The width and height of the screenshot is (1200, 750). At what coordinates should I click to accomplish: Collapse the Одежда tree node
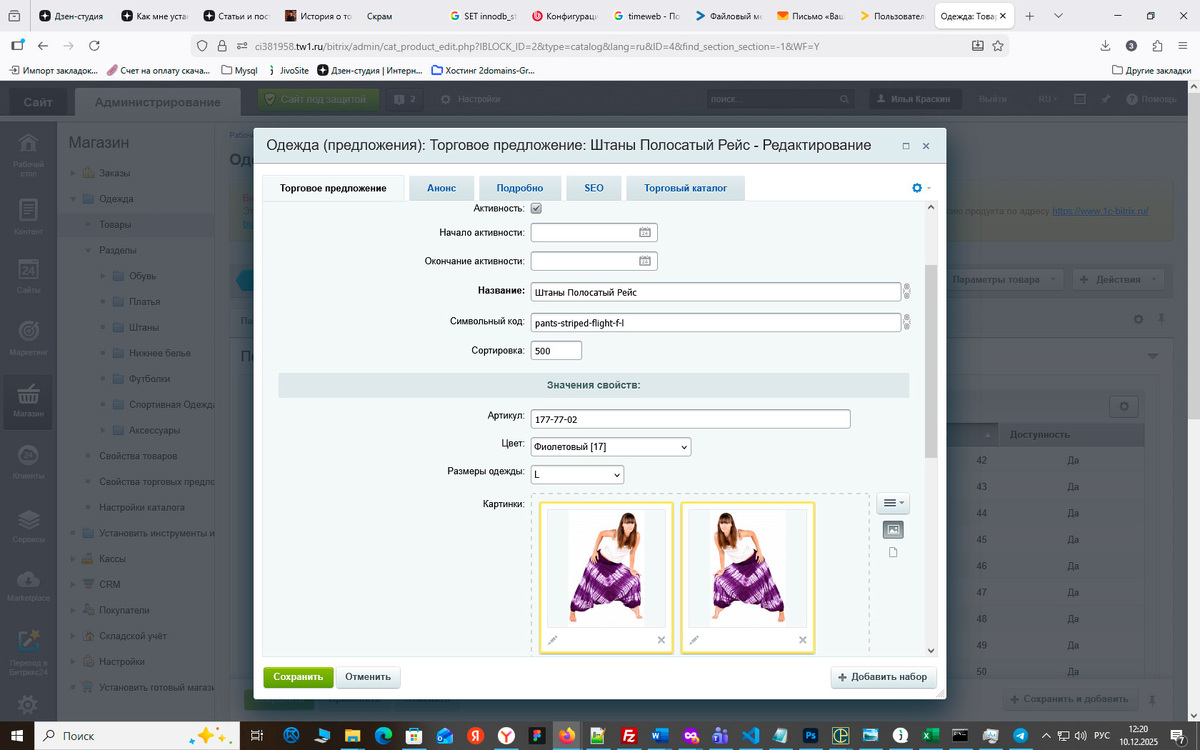(x=72, y=199)
